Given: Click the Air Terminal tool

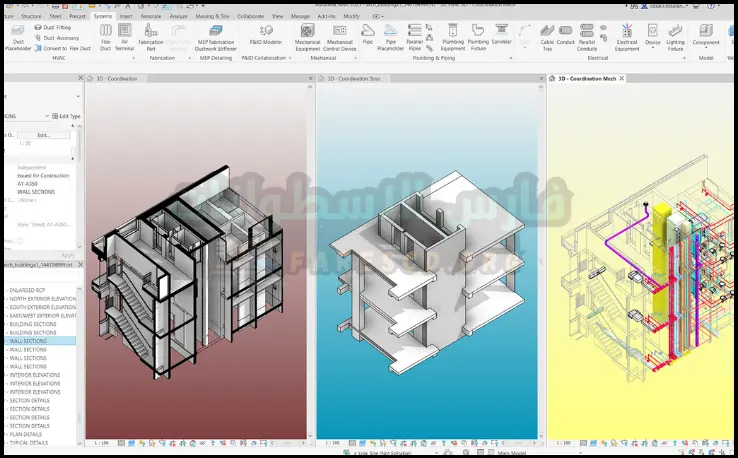Looking at the screenshot, I should 125,38.
